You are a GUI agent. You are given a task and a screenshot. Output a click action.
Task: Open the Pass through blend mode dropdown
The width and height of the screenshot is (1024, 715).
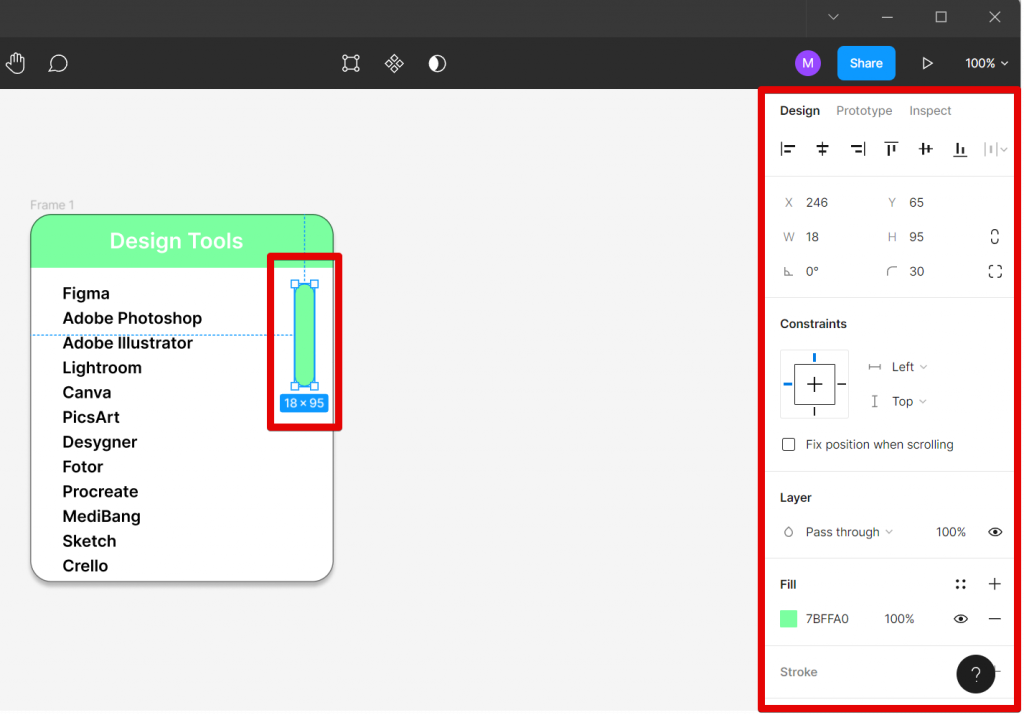(843, 532)
